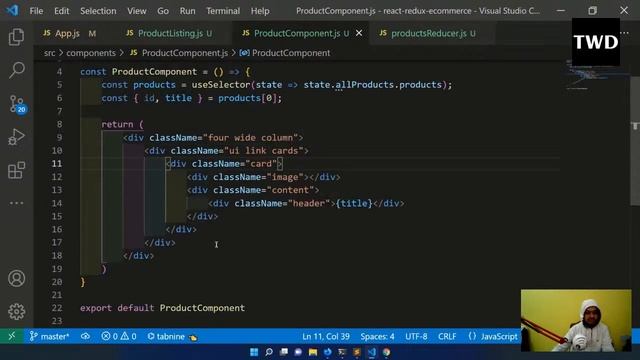
Task: Open Windows taskbar search
Action: click(x=269, y=352)
